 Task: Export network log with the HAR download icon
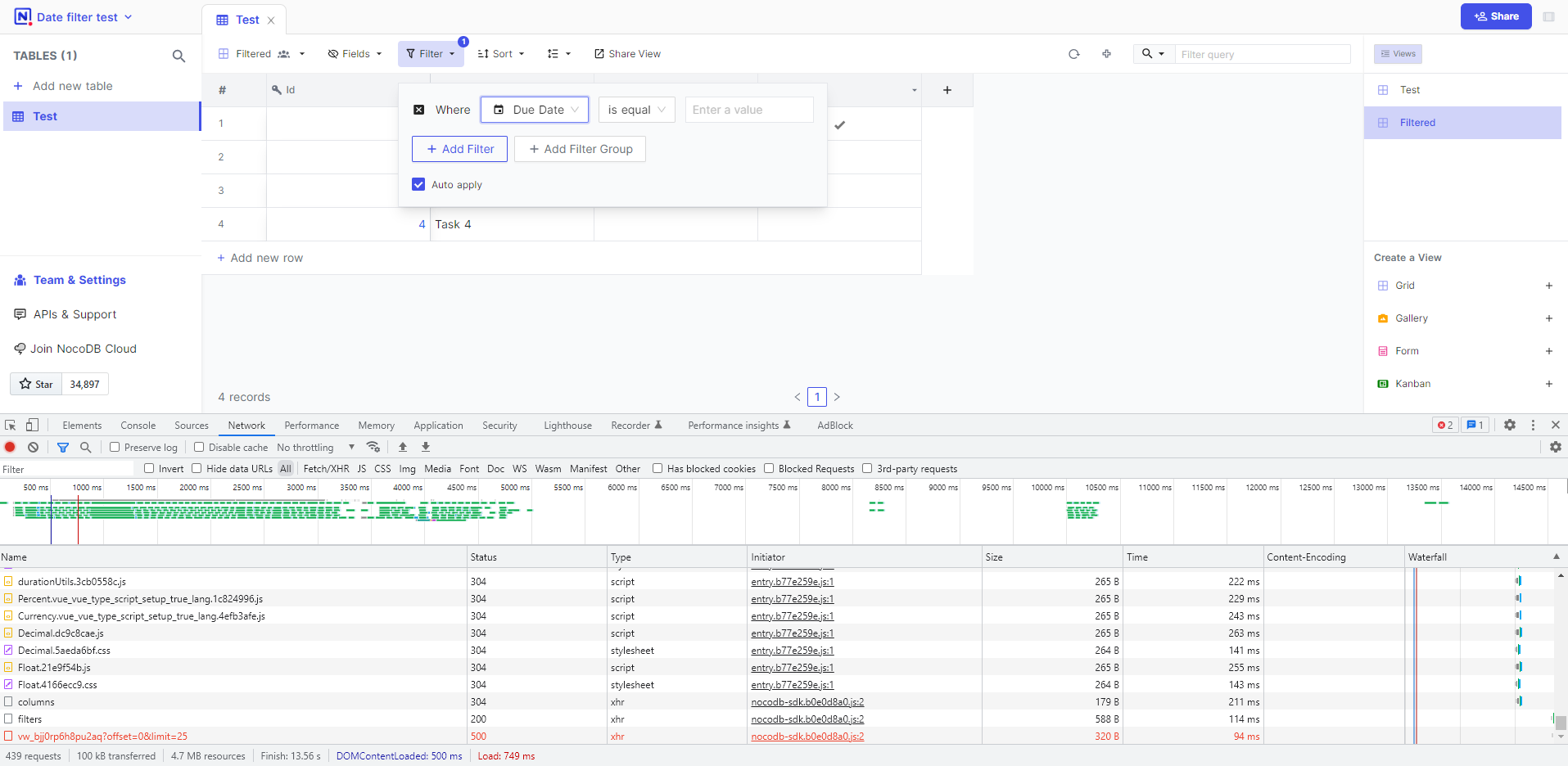point(425,447)
